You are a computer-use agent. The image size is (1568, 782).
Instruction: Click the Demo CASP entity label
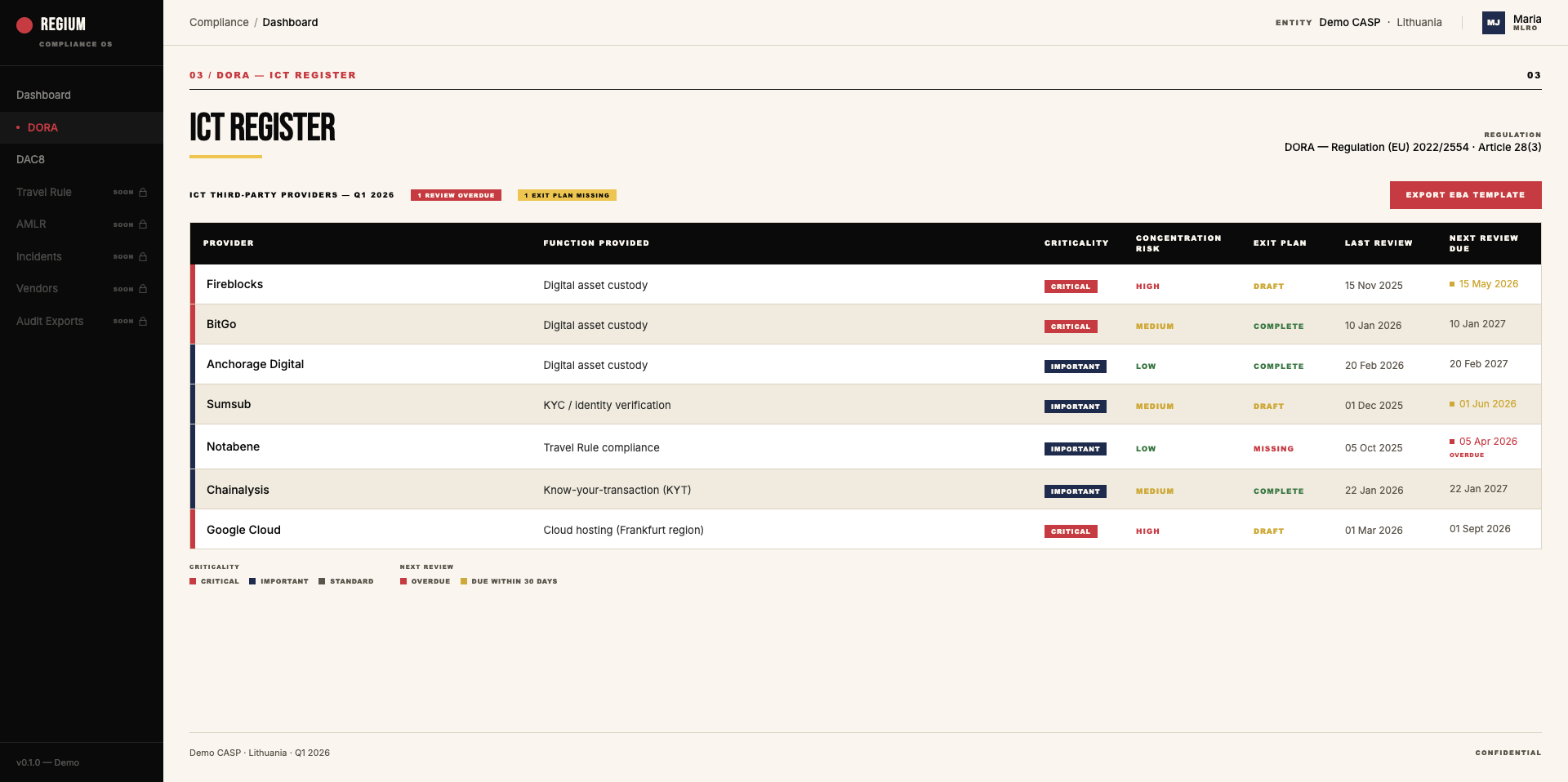coord(1349,23)
